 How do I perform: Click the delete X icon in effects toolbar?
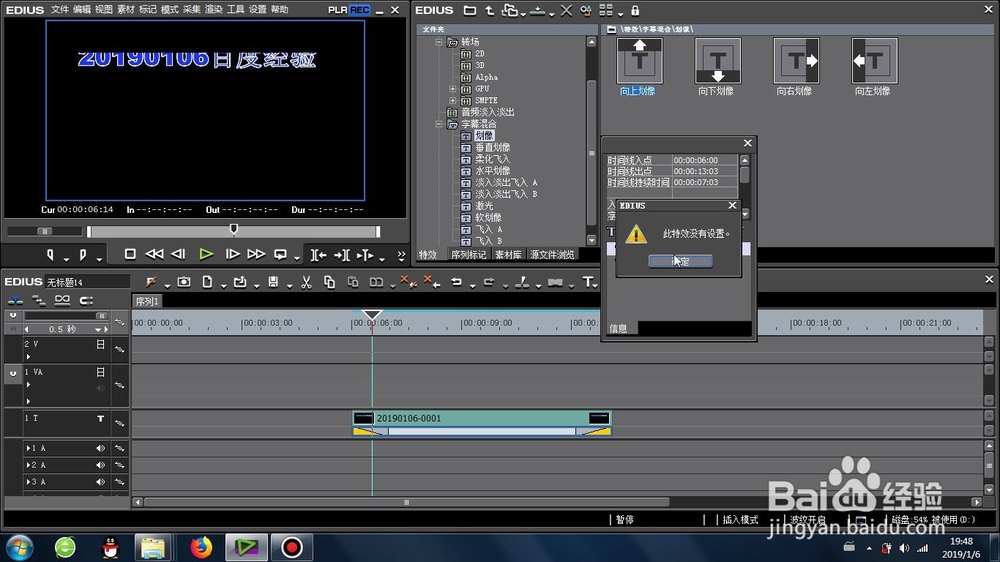(566, 10)
